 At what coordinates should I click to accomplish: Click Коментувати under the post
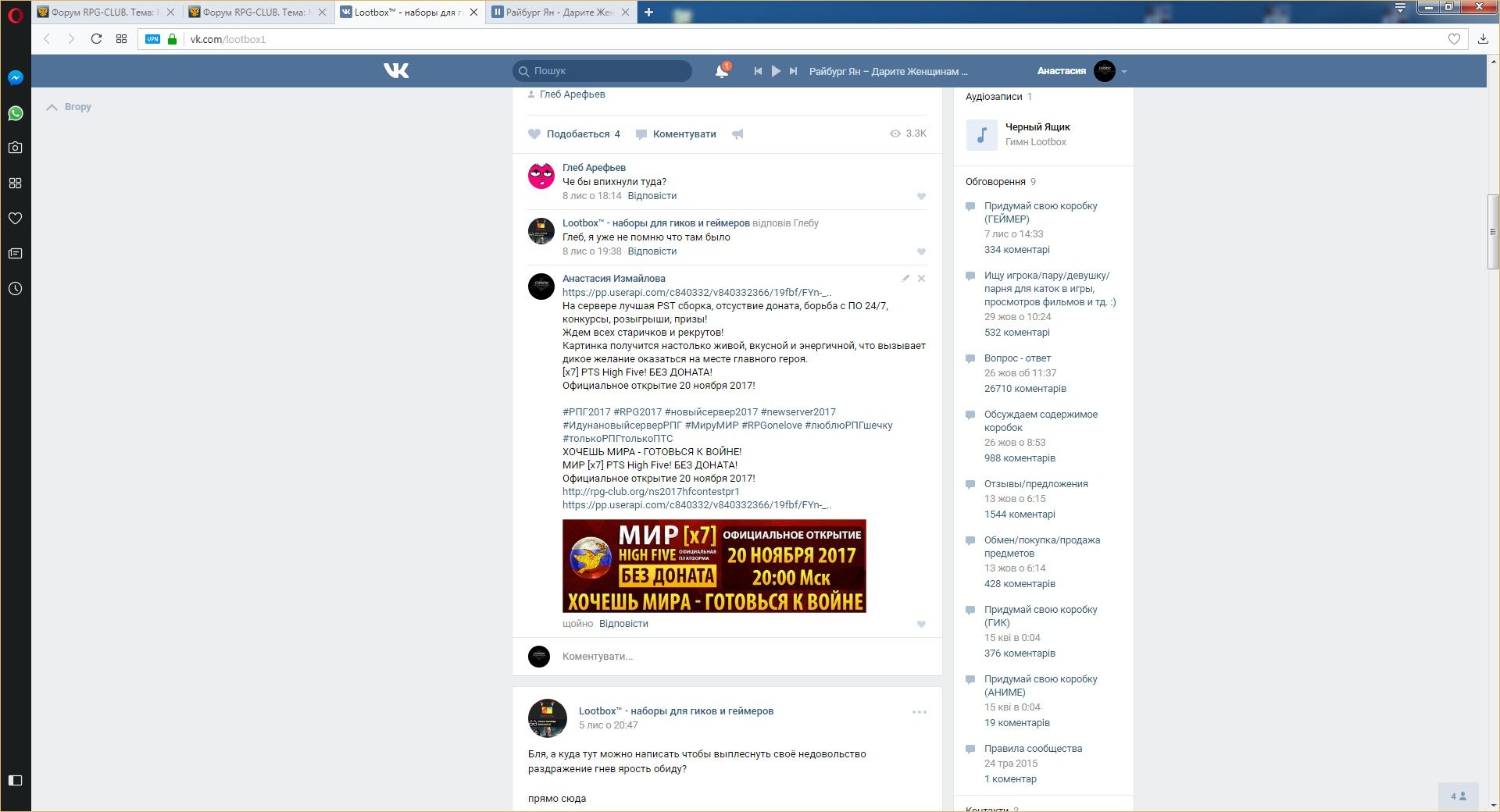pyautogui.click(x=677, y=134)
